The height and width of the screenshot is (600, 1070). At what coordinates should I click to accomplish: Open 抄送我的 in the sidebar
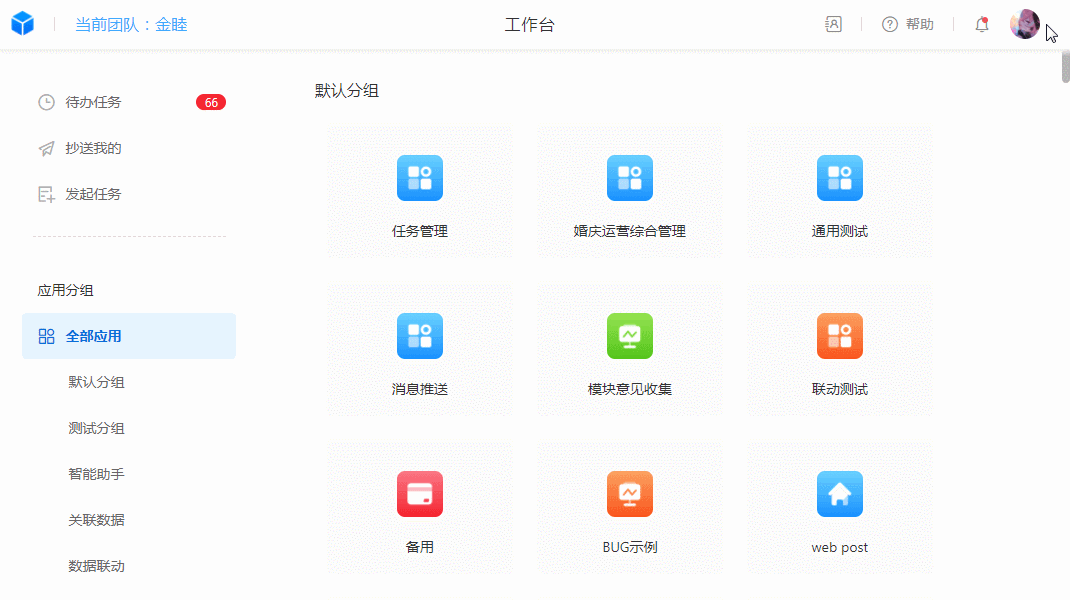coord(93,148)
